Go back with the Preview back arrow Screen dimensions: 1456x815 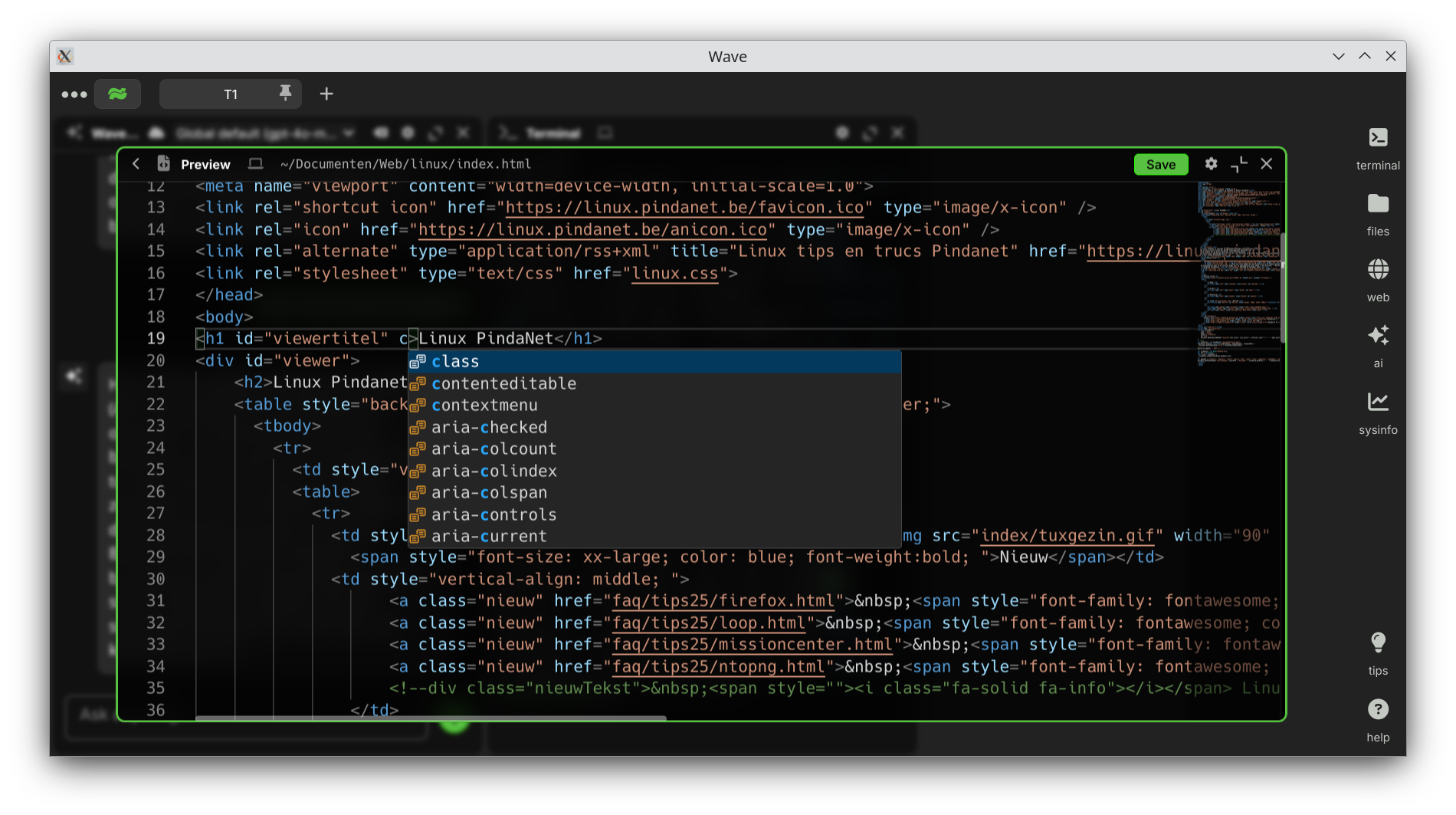click(x=136, y=164)
